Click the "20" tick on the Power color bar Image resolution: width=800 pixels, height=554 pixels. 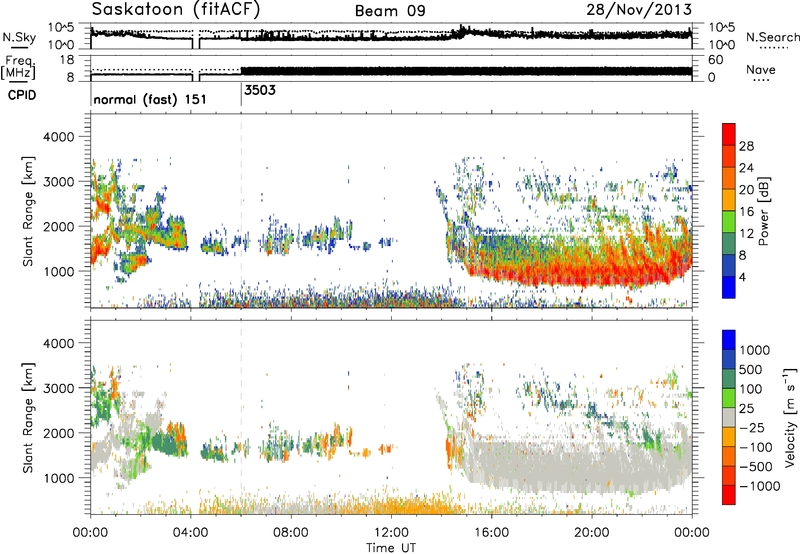pyautogui.click(x=746, y=190)
